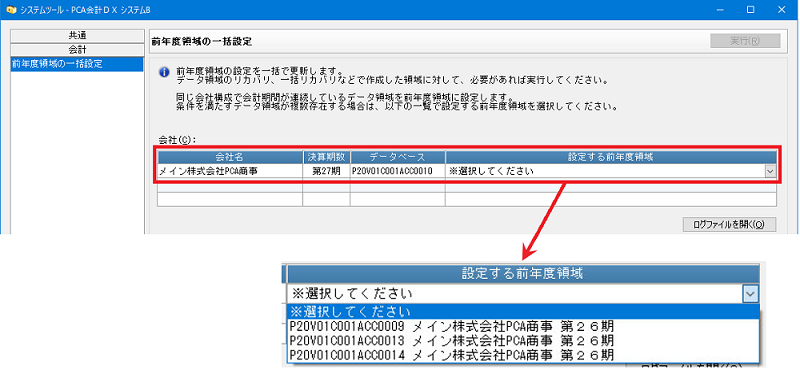Open the 会計 section tab

point(78,50)
